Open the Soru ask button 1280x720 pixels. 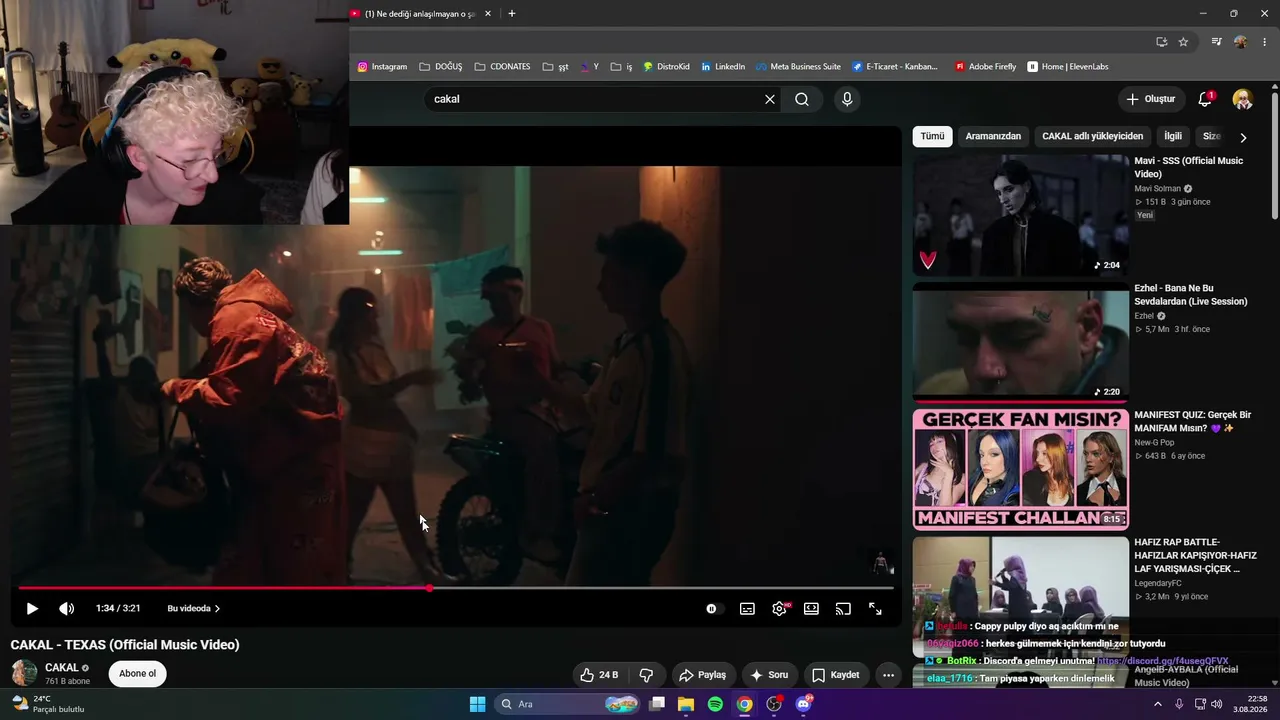[769, 675]
